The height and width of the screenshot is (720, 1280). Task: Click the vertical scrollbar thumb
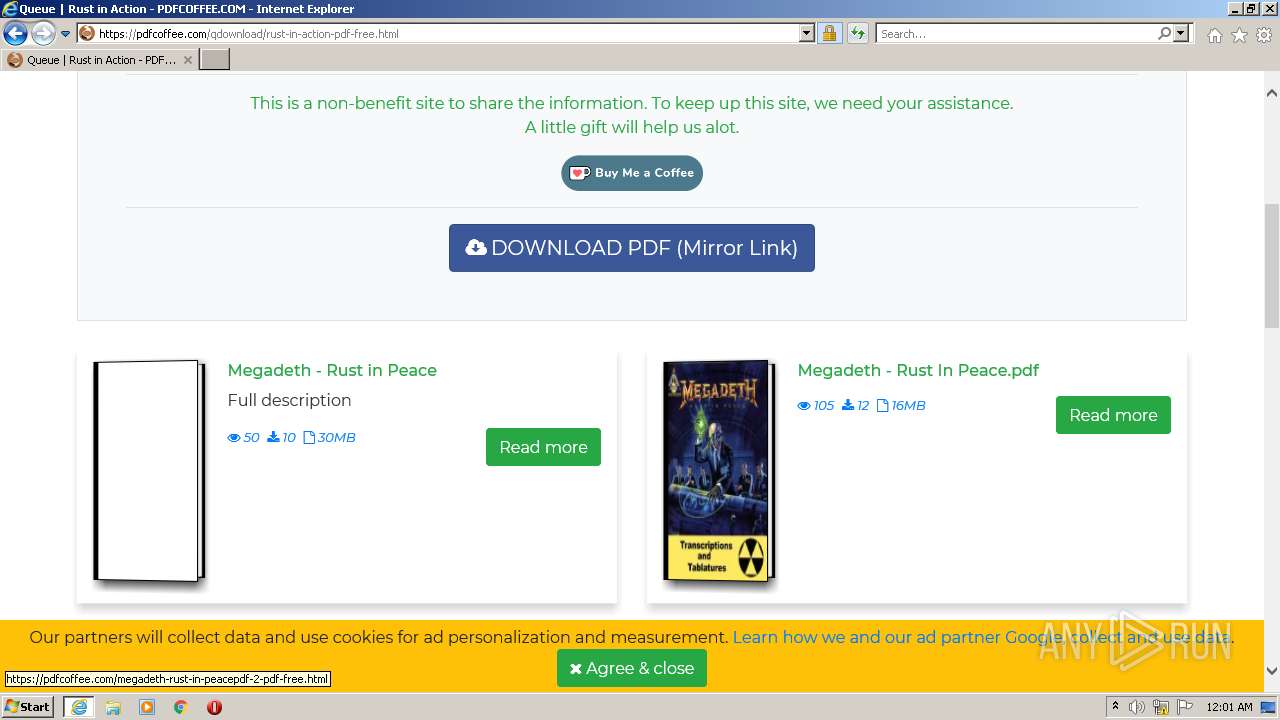tap(1272, 265)
